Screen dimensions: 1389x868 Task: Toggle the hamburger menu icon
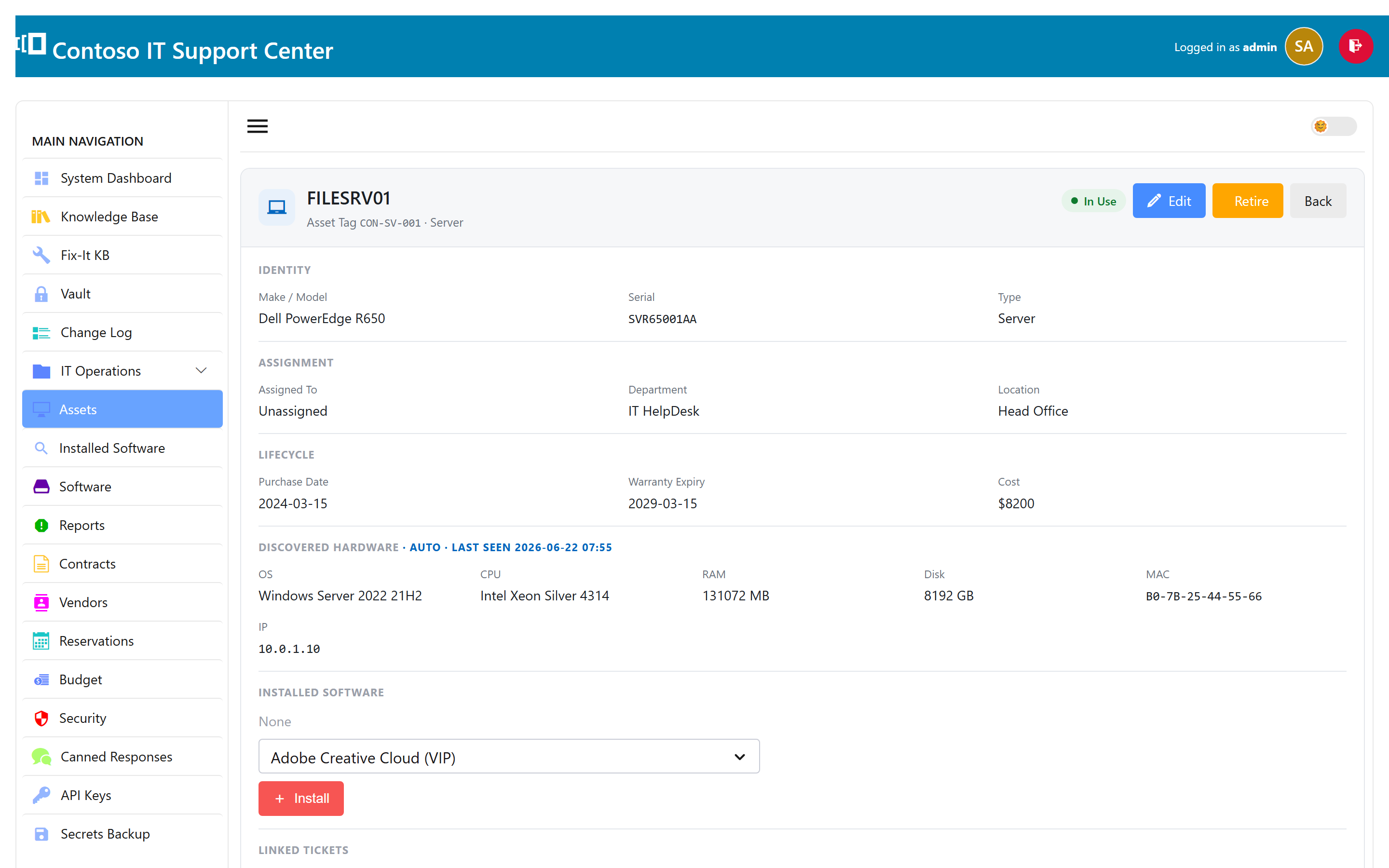257,126
